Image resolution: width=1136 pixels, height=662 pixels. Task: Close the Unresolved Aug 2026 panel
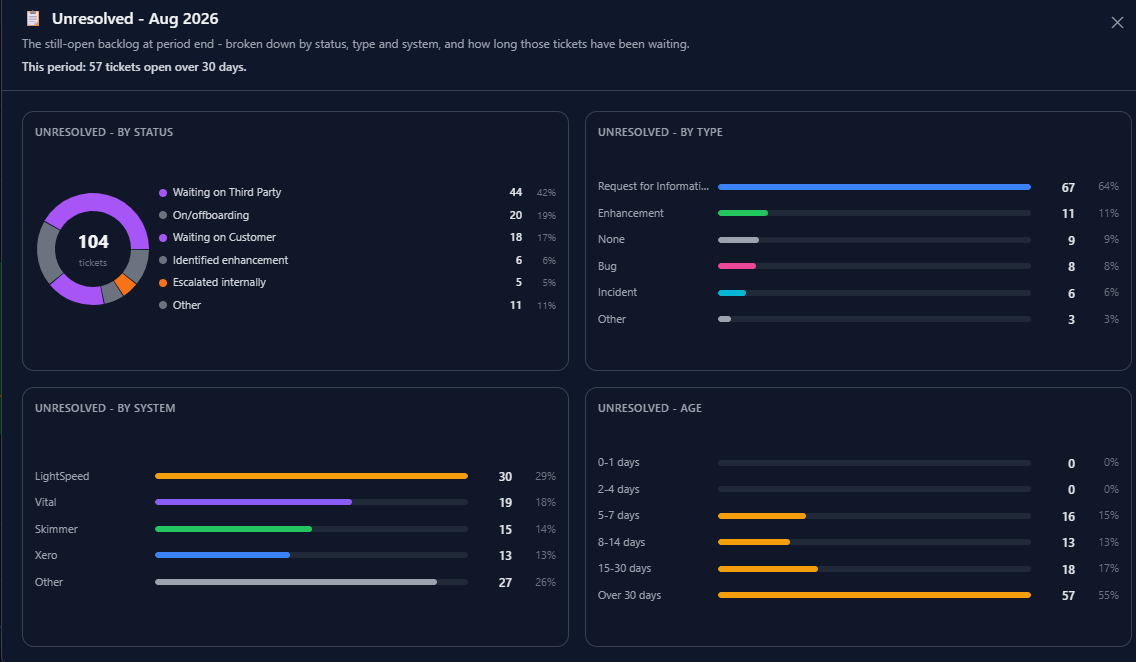(1117, 22)
